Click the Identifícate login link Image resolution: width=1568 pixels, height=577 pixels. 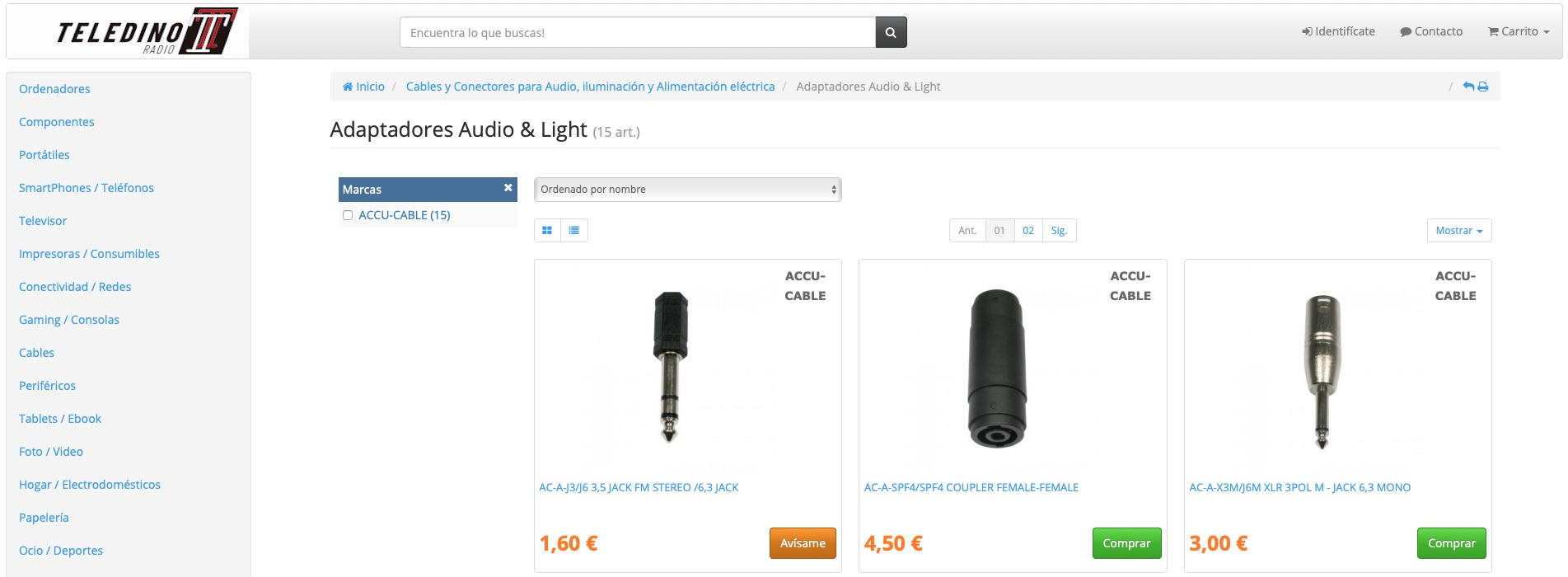point(1338,31)
